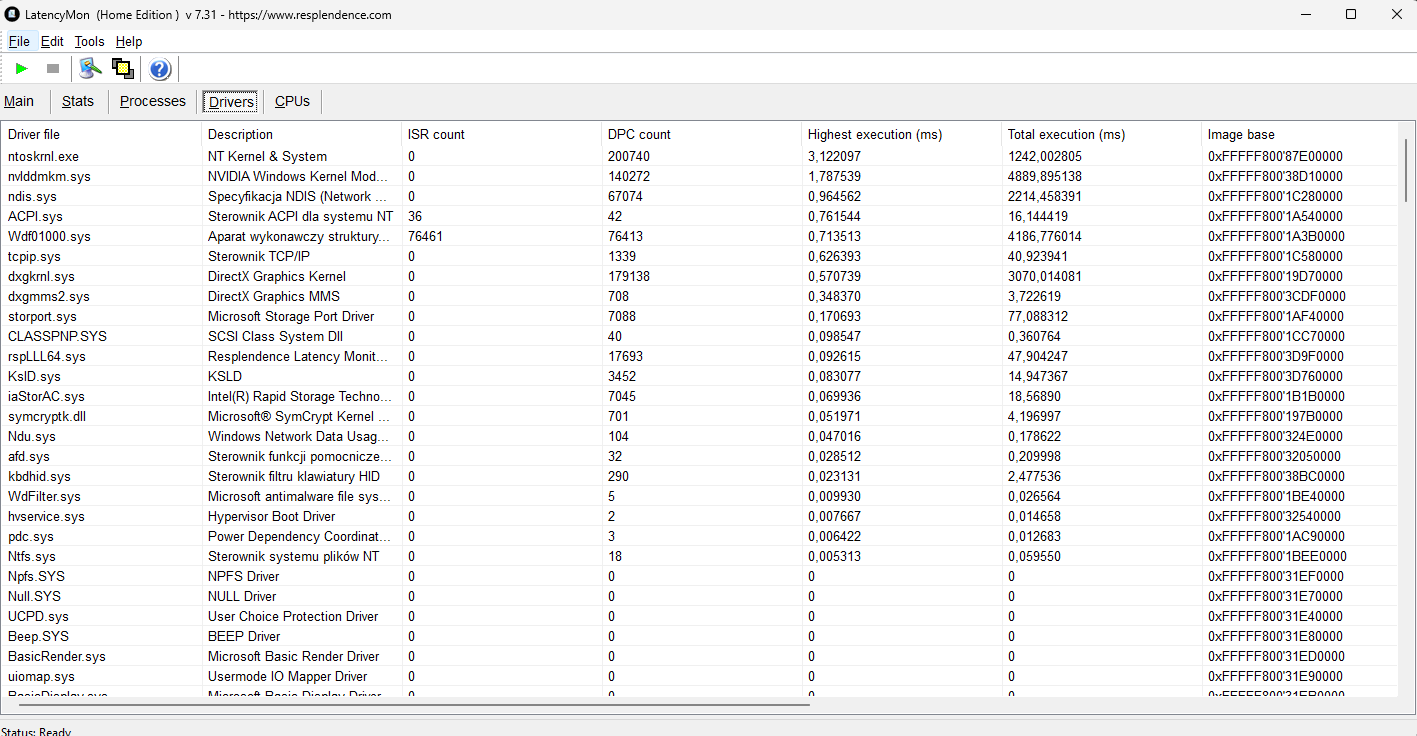Click the LatencyMon app icon in title bar
The height and width of the screenshot is (736, 1417).
13,15
